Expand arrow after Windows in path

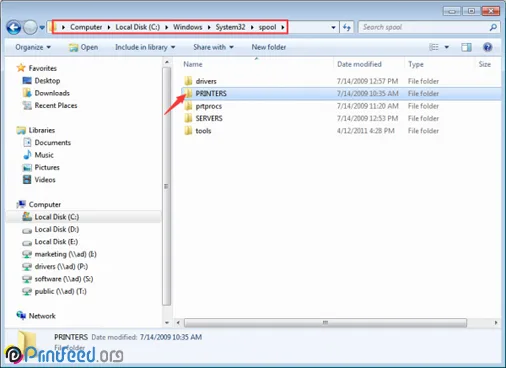209,27
